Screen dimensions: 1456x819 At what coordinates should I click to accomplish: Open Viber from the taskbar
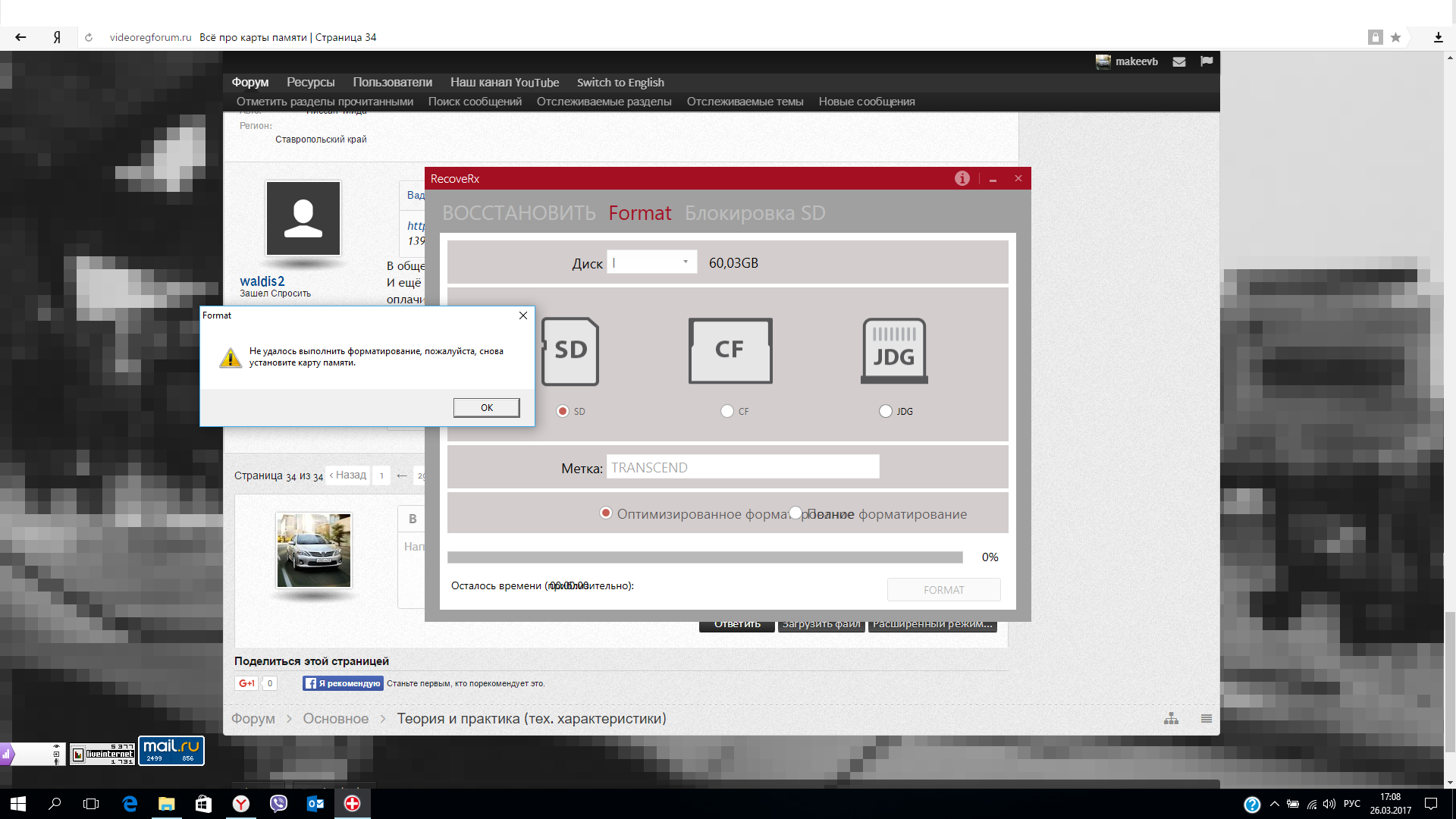[278, 804]
